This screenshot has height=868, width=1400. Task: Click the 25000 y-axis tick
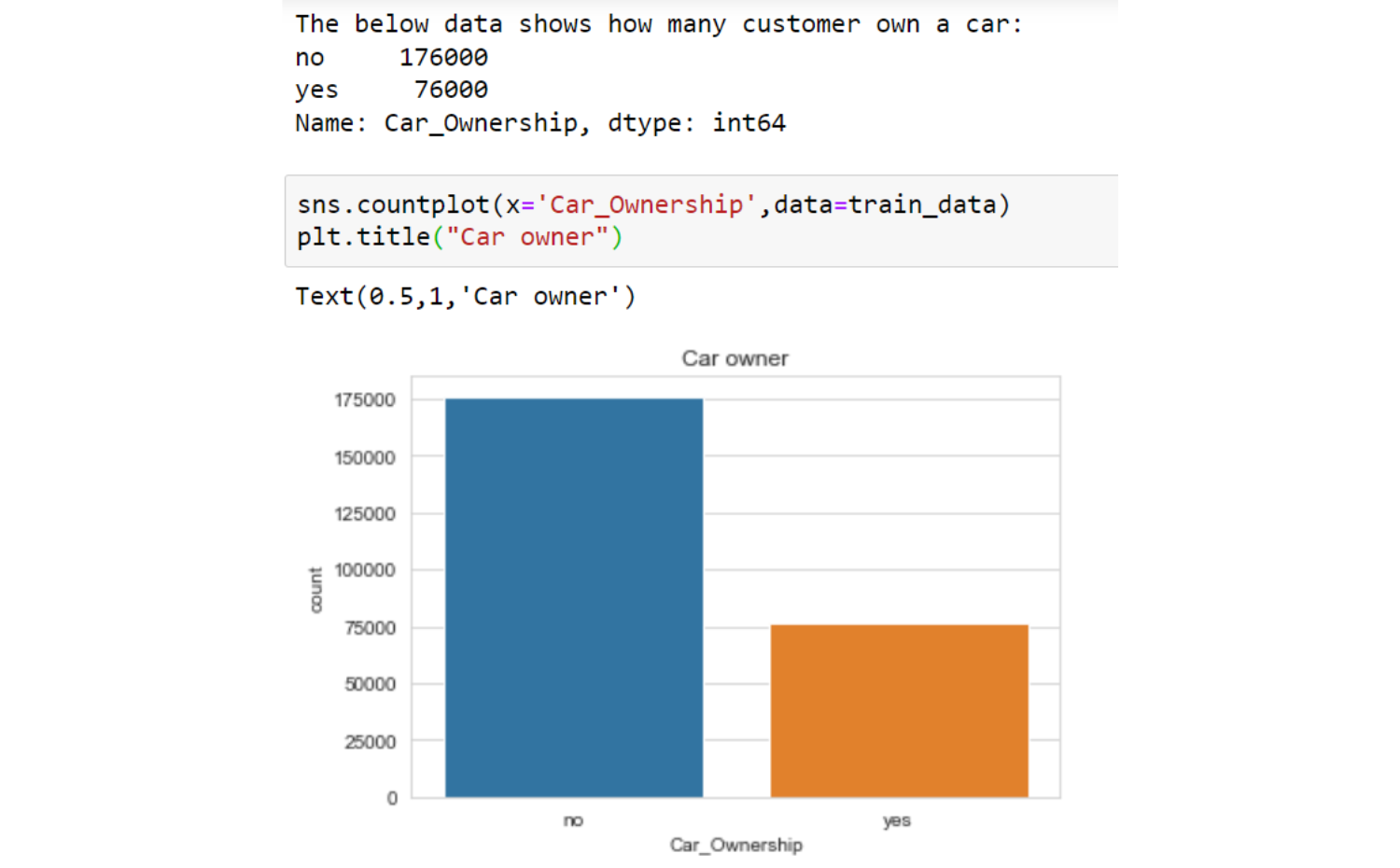coord(370,741)
